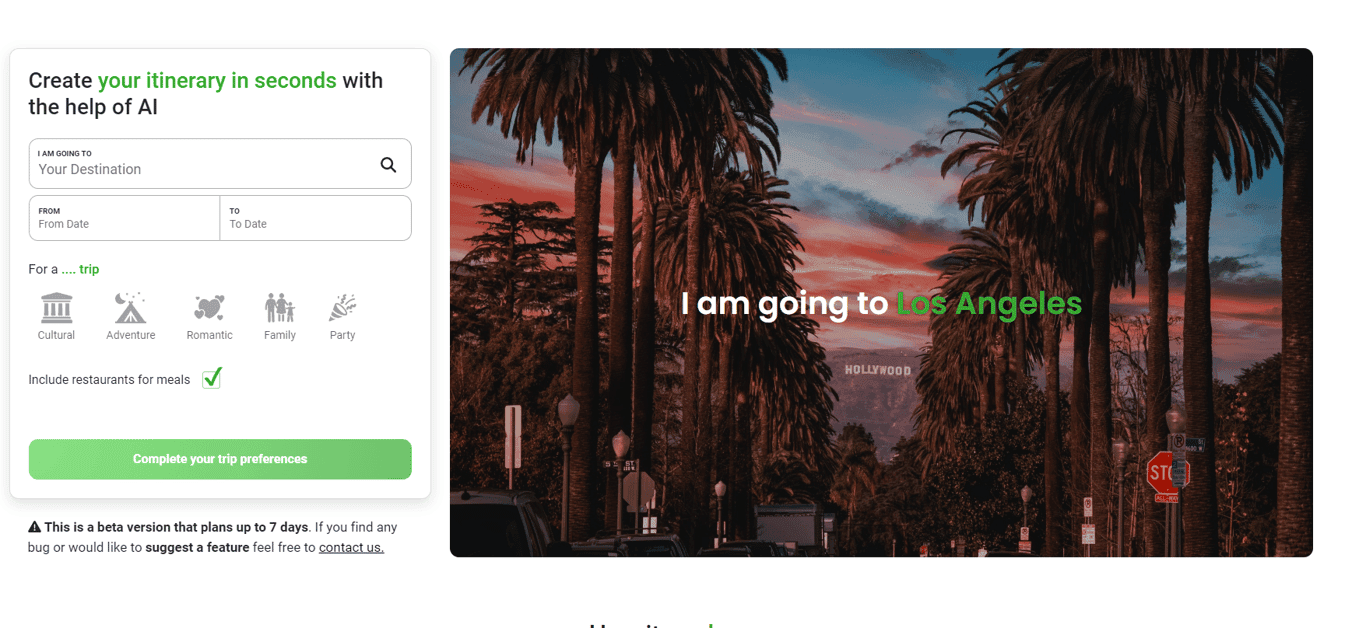The image size is (1366, 628).
Task: Click the Cultural trip type label
Action: point(56,335)
